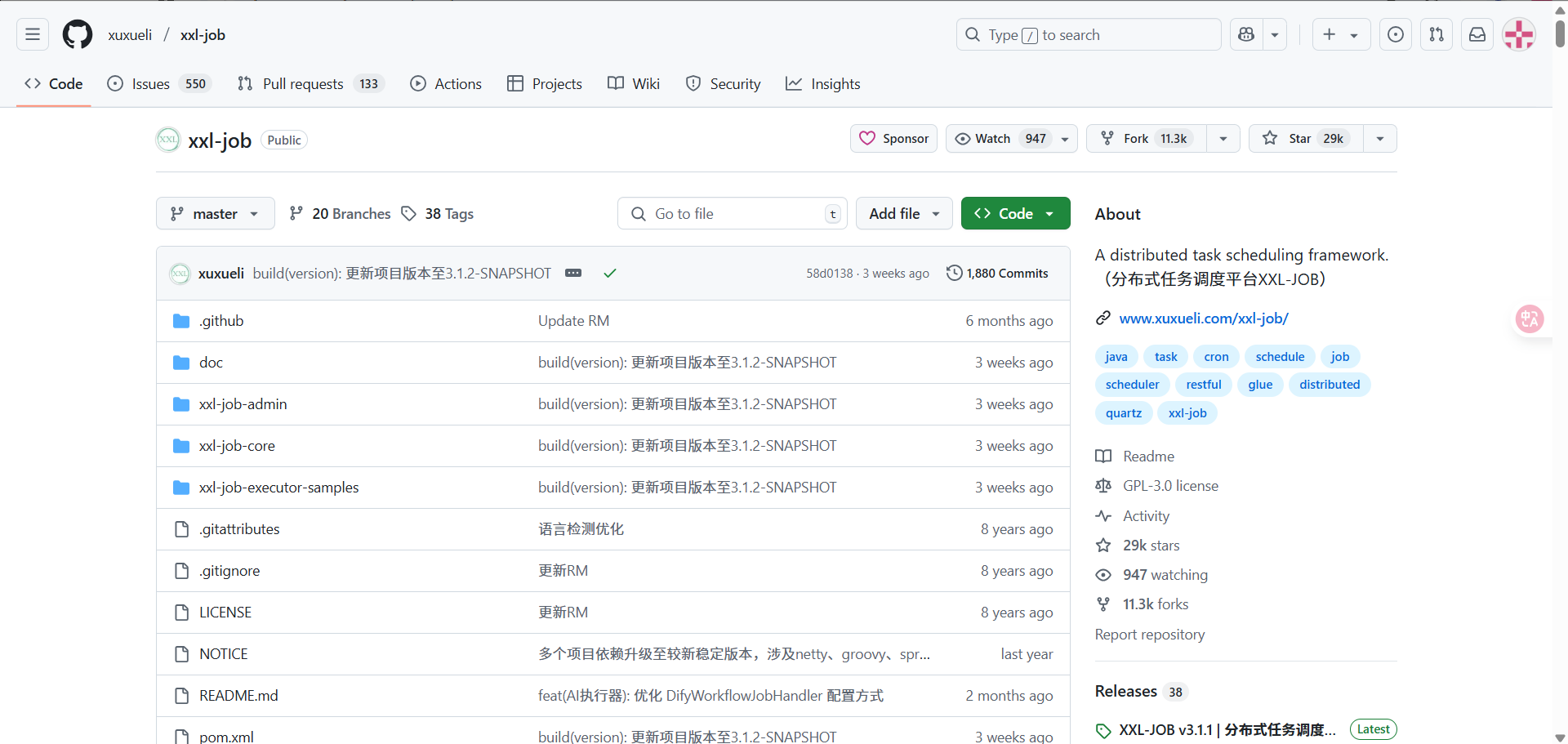Image resolution: width=1568 pixels, height=744 pixels.
Task: View the 1,880 Commits history
Action: click(997, 274)
